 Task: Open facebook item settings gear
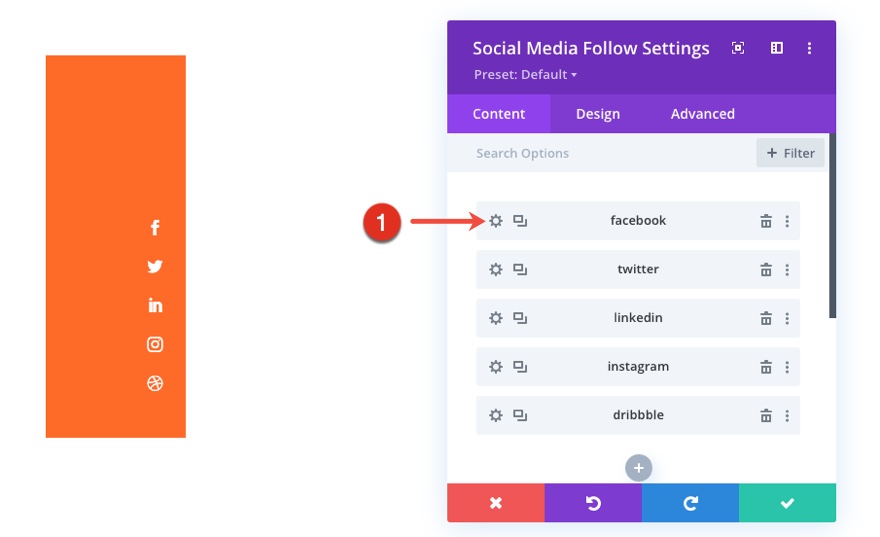(495, 221)
